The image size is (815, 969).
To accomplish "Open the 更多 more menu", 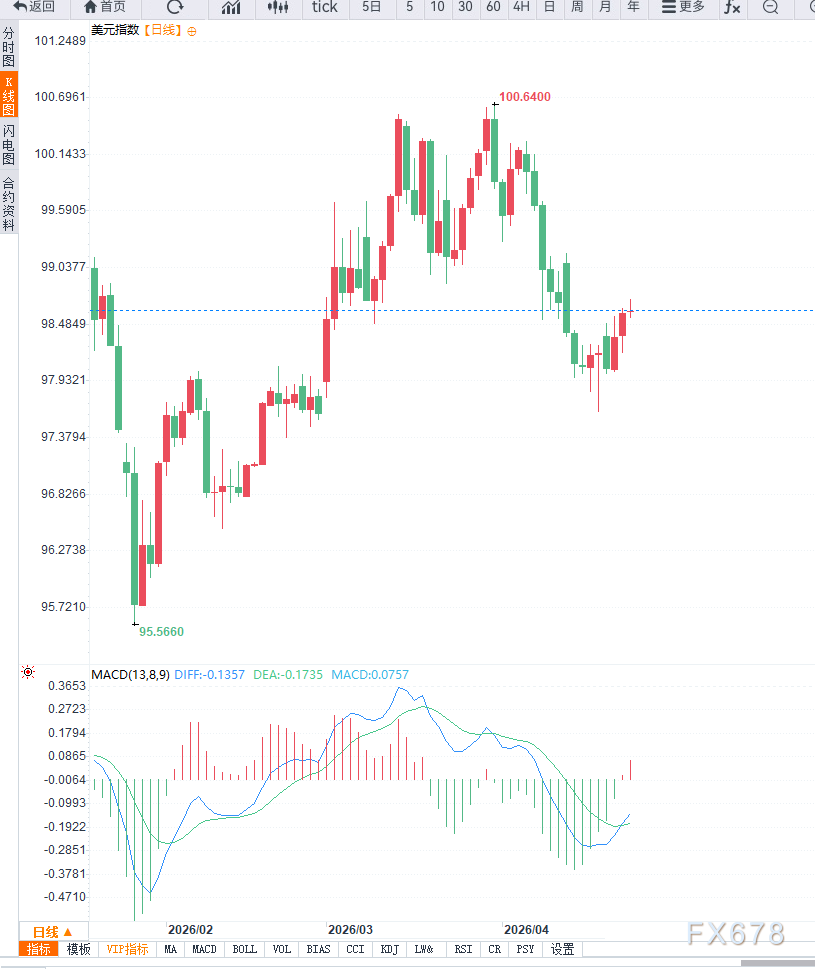I will pyautogui.click(x=683, y=7).
